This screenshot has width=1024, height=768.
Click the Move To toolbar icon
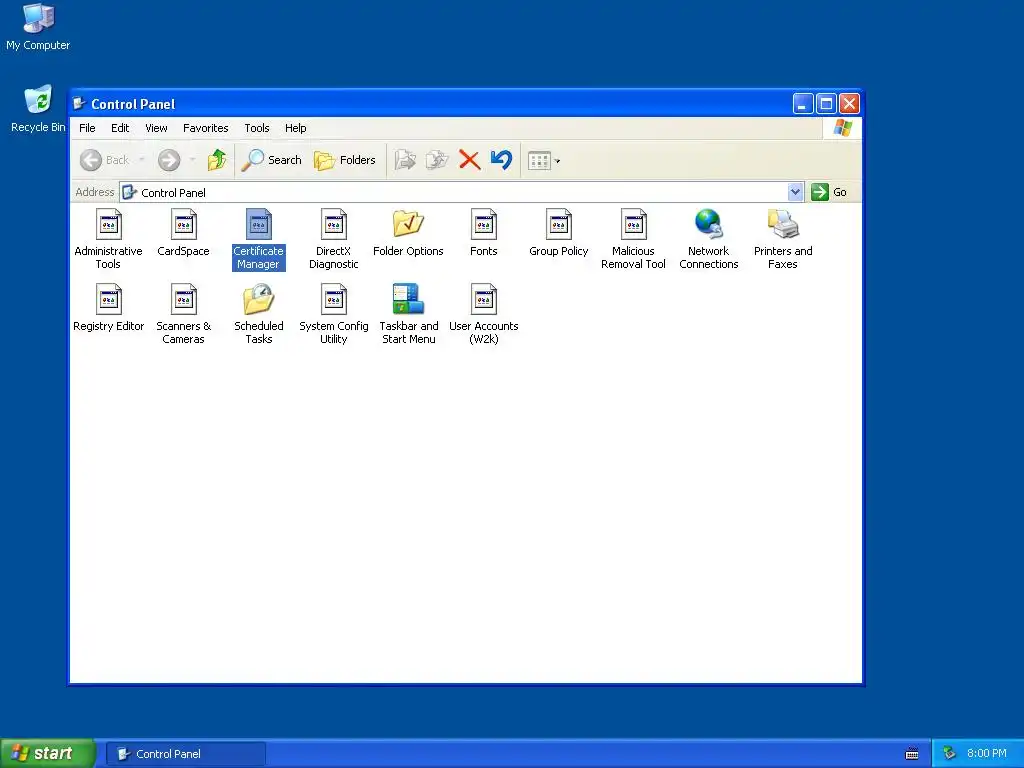(405, 160)
